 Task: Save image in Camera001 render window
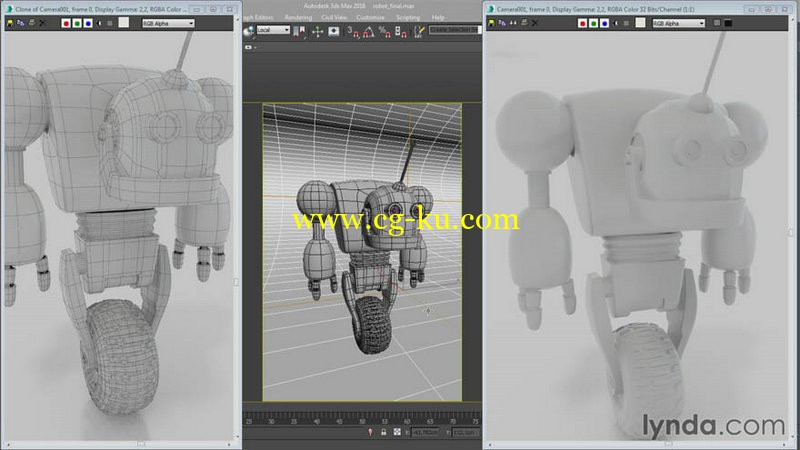[491, 23]
